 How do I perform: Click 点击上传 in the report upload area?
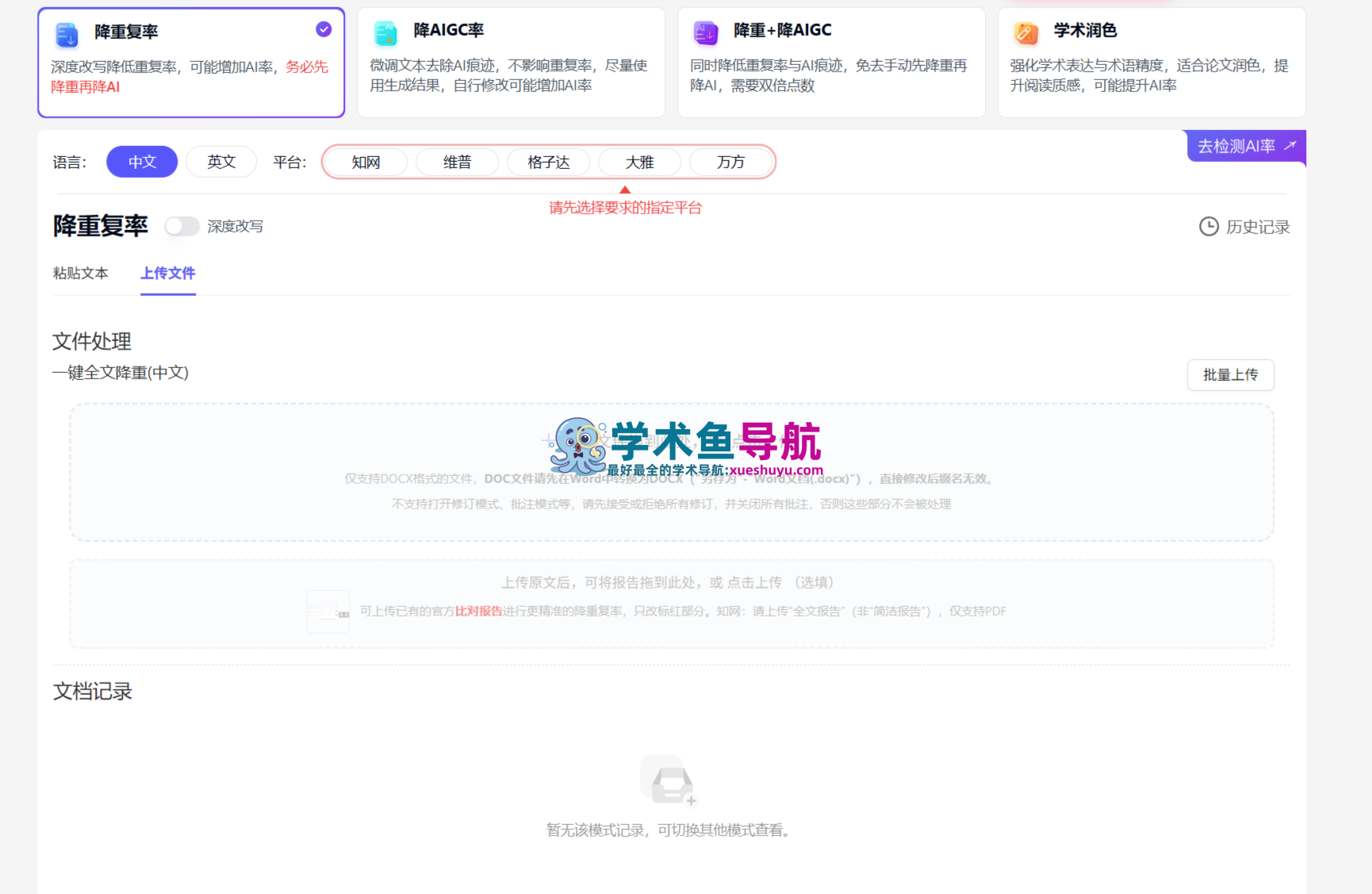pyautogui.click(x=755, y=583)
